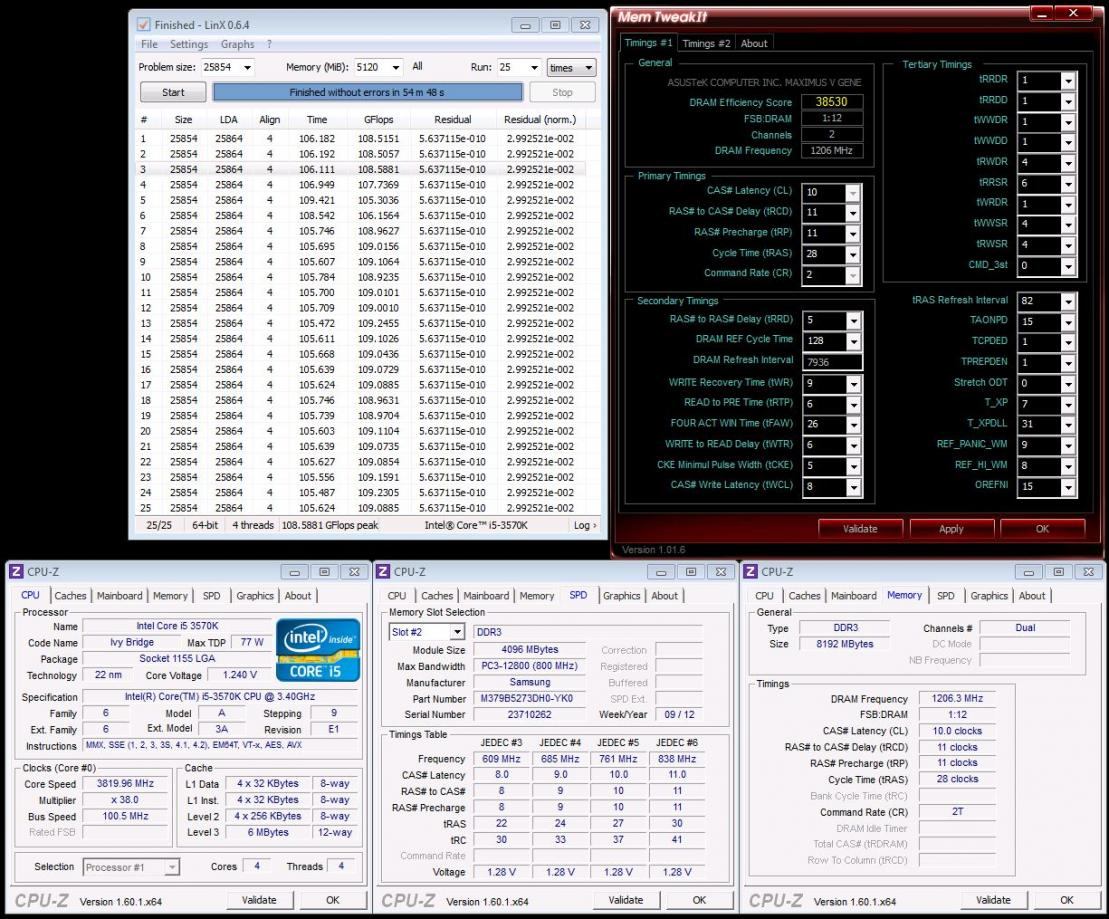Click the 'Finished without errors' progress bar
Screen dimensions: 1109x919
click(x=367, y=92)
